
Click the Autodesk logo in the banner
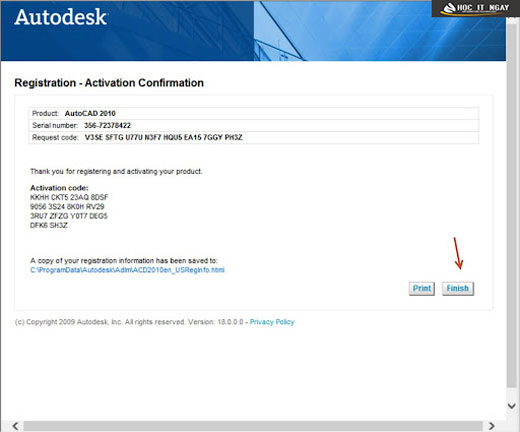(x=60, y=17)
